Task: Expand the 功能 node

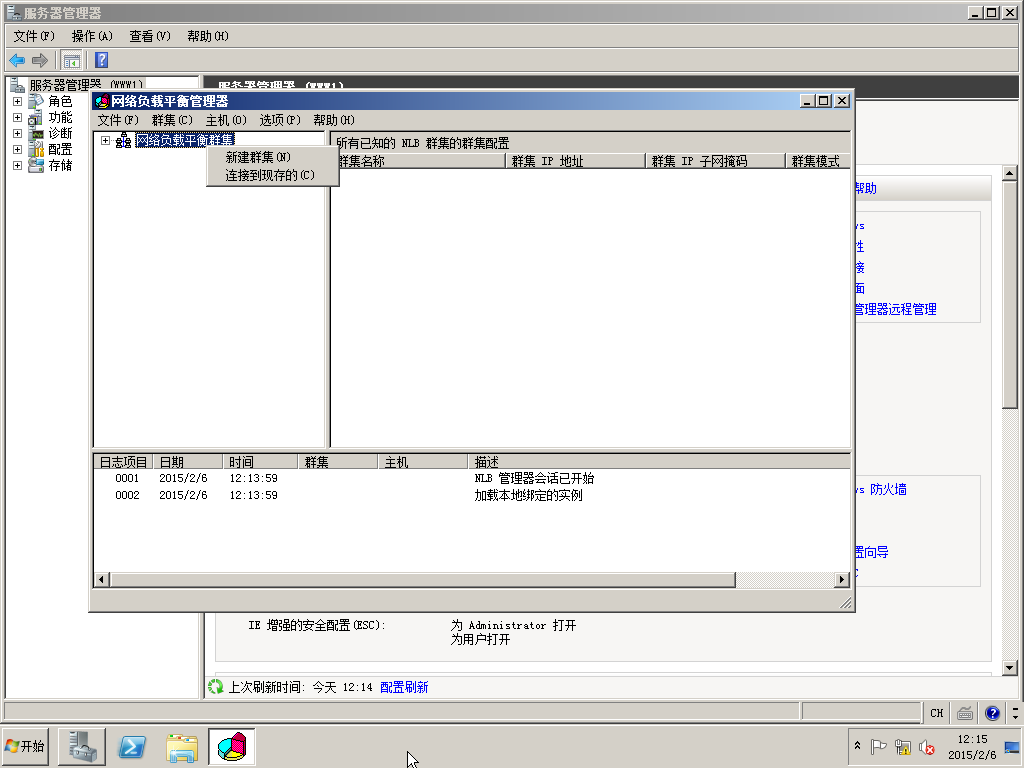Action: 18,118
